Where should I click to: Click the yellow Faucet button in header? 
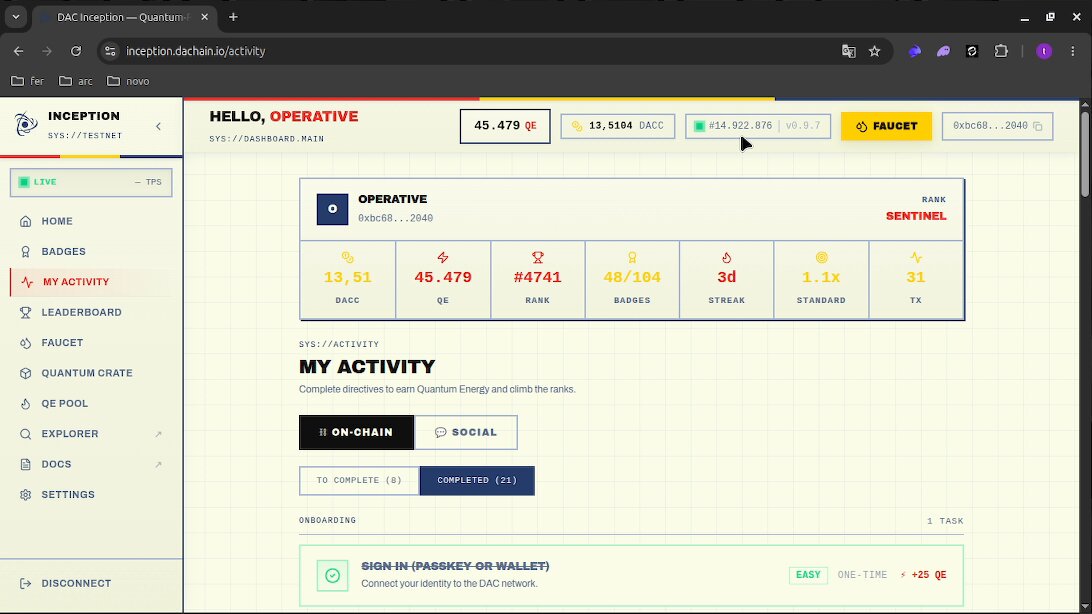[886, 126]
